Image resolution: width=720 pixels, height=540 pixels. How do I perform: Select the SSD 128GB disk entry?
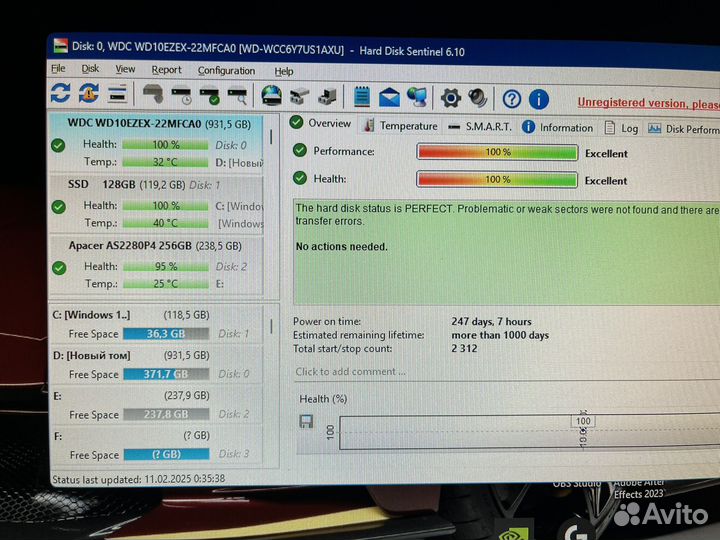156,204
